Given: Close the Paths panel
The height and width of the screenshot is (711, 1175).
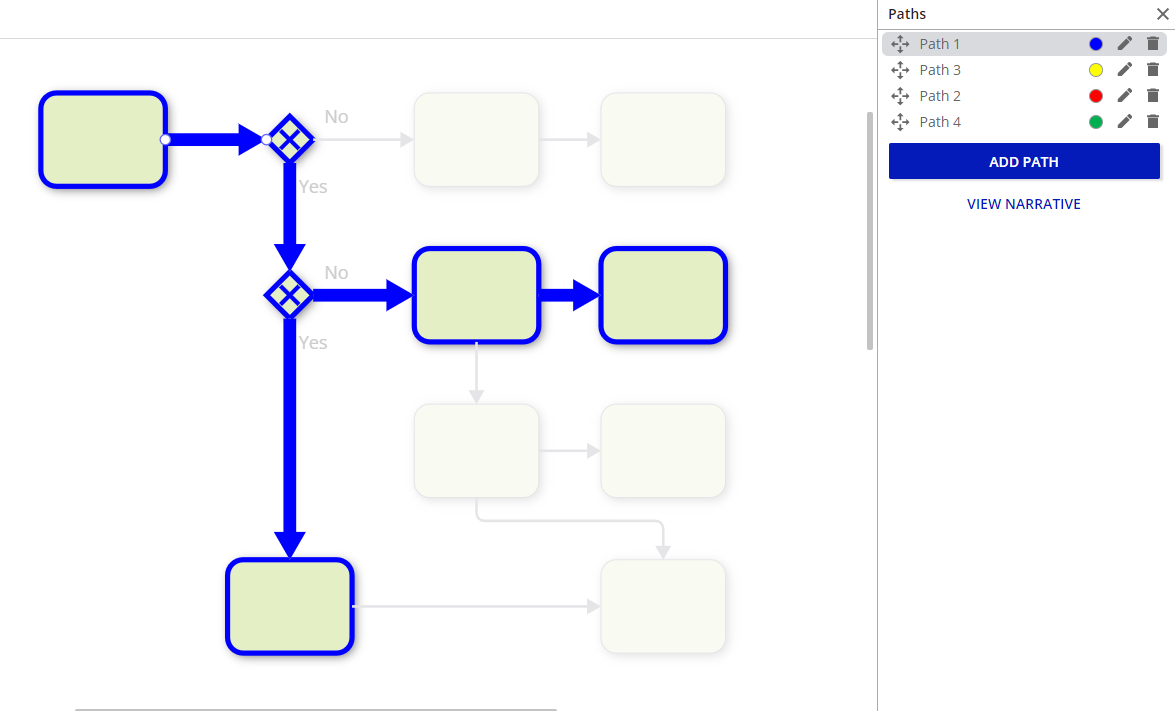Looking at the screenshot, I should (1162, 14).
